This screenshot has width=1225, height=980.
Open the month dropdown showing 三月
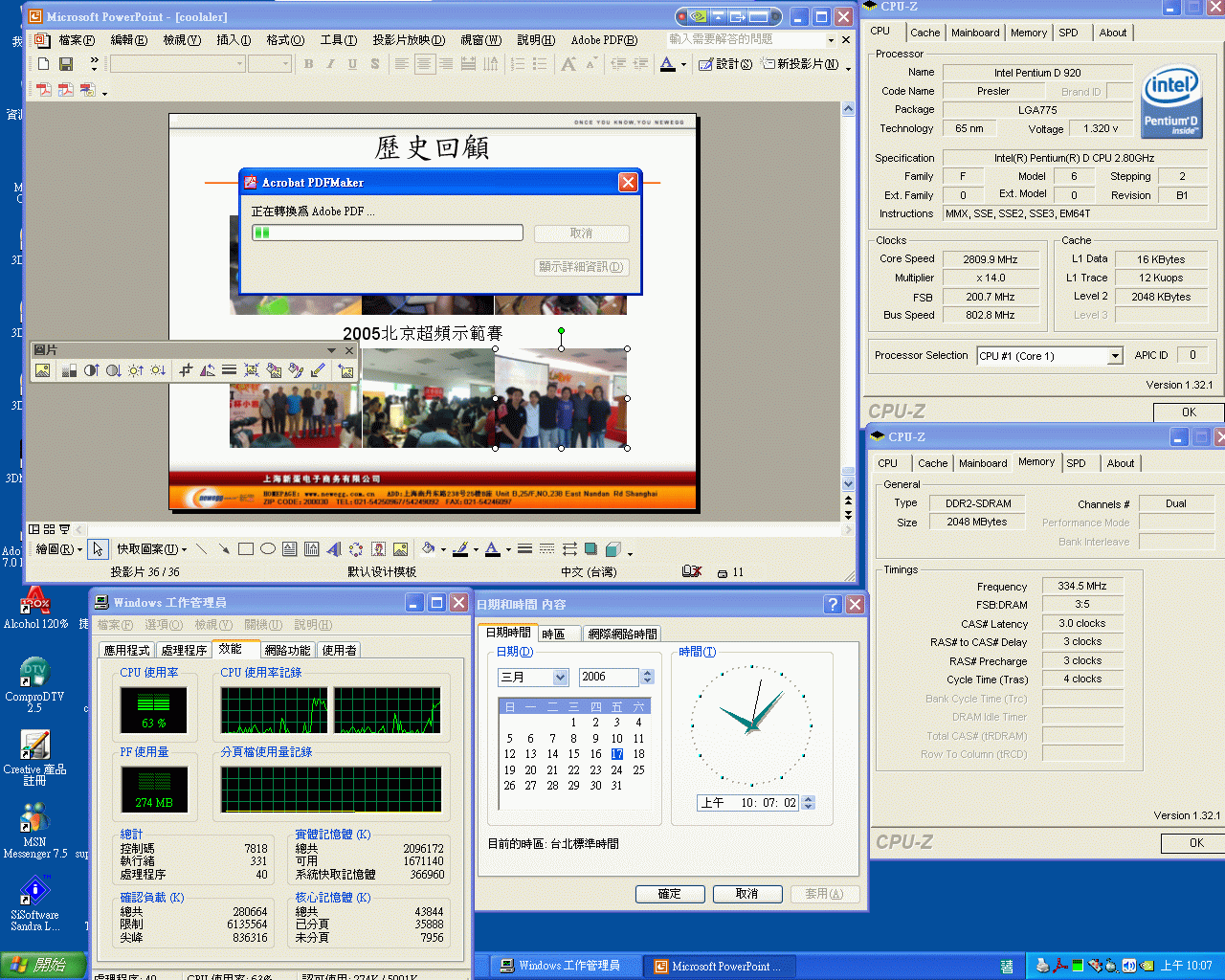[560, 677]
